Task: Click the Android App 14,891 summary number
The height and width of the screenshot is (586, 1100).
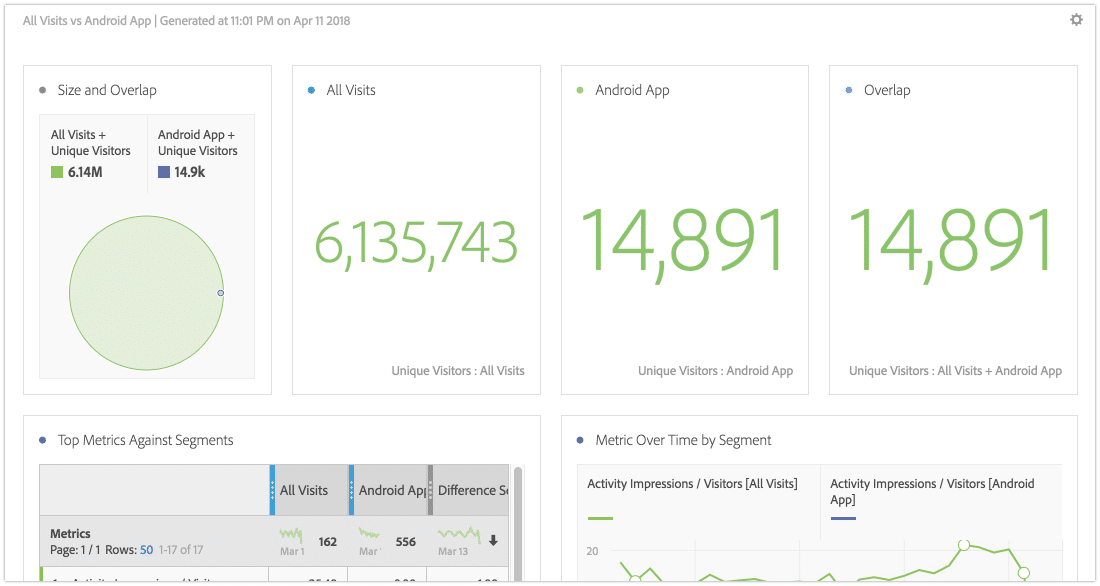Action: pyautogui.click(x=684, y=241)
